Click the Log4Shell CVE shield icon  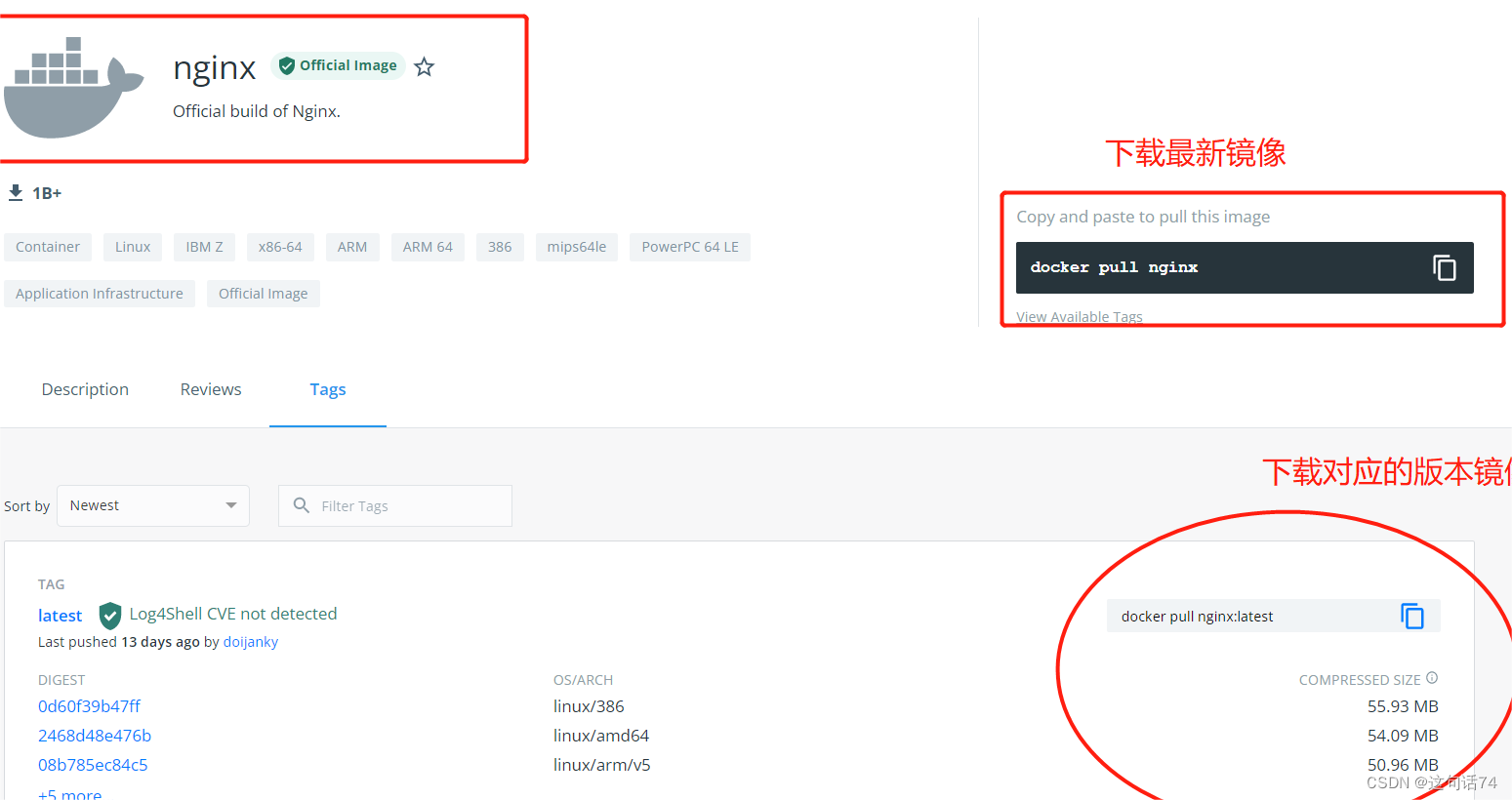pos(109,615)
